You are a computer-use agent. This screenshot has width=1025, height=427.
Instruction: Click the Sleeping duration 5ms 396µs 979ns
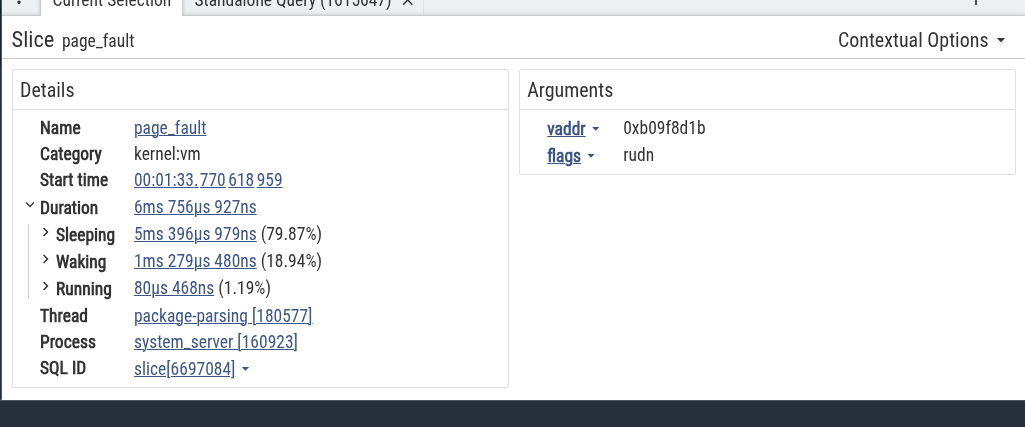[x=195, y=235]
